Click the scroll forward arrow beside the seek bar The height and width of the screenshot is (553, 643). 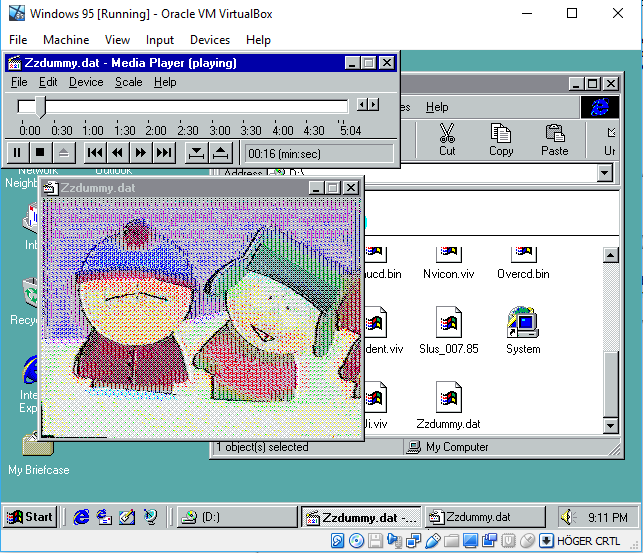click(373, 105)
